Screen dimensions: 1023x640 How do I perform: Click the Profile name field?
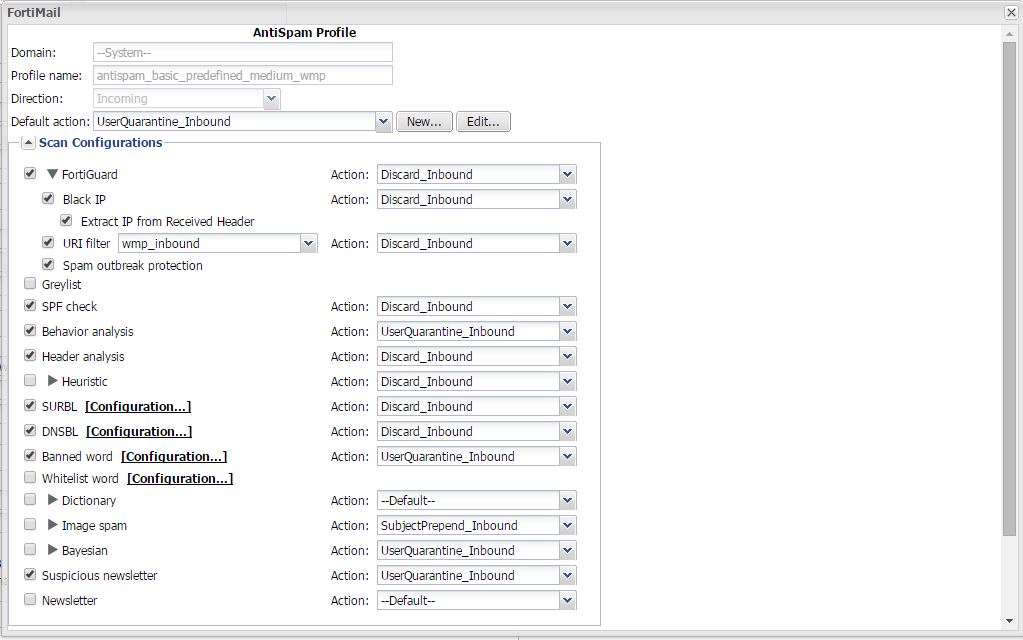[243, 75]
